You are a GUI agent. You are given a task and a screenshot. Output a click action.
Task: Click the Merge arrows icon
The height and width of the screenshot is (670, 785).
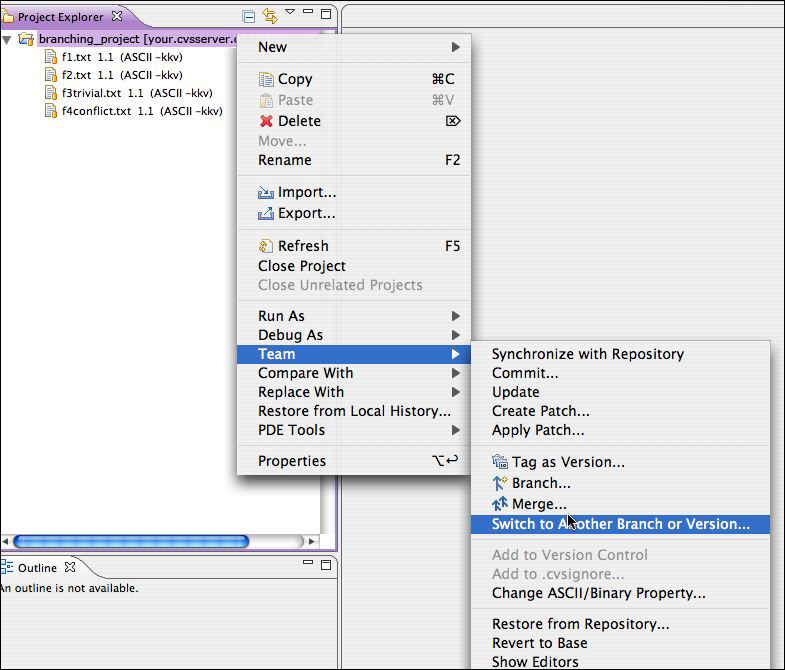(x=501, y=504)
